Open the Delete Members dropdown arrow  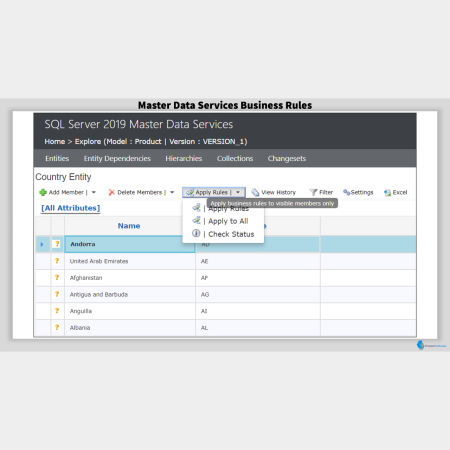click(x=172, y=192)
